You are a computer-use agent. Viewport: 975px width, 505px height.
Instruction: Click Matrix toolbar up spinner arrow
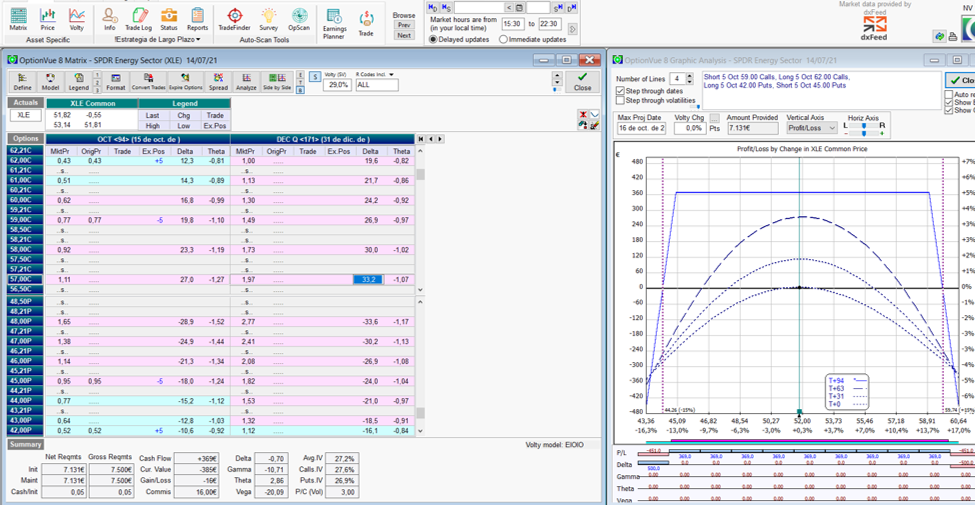pyautogui.click(x=557, y=77)
